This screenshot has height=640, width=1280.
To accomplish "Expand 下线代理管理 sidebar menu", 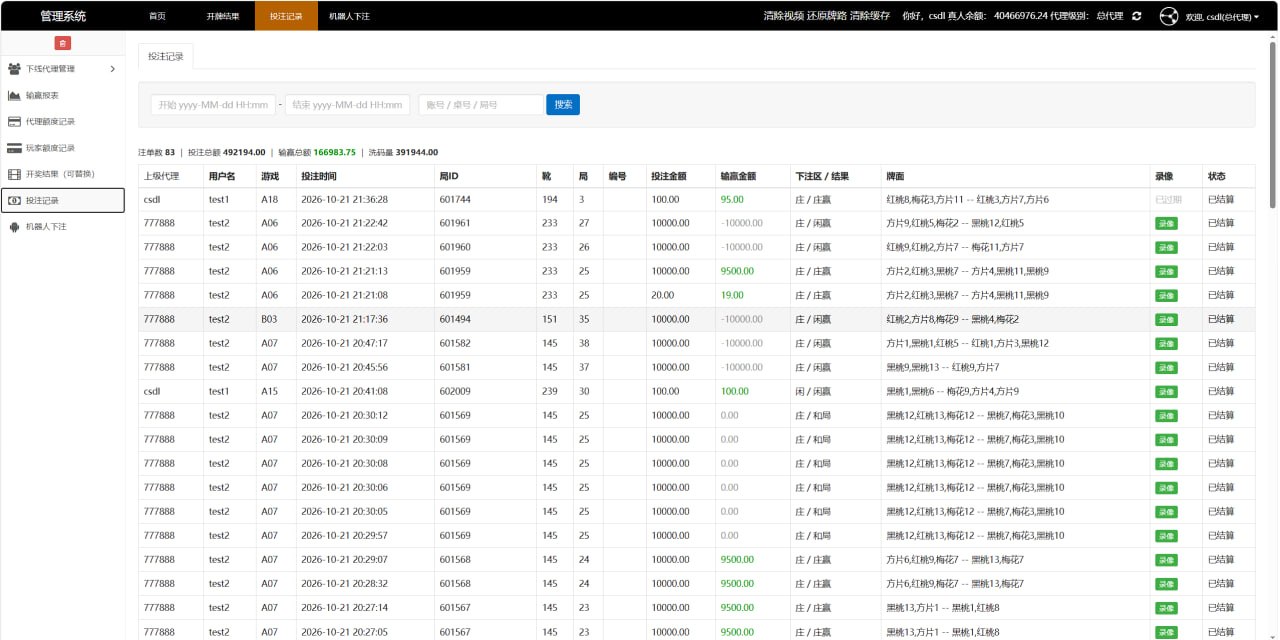I will (x=62, y=69).
